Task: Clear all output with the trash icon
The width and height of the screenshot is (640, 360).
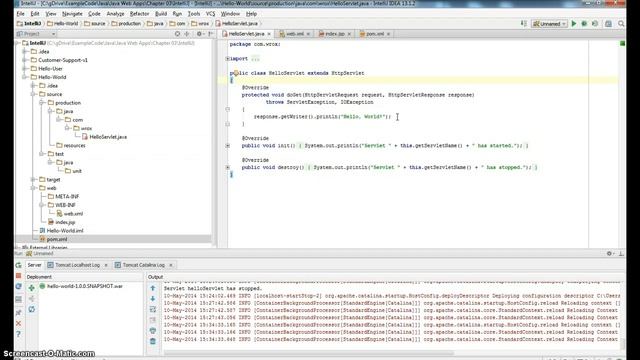Action: [x=153, y=341]
